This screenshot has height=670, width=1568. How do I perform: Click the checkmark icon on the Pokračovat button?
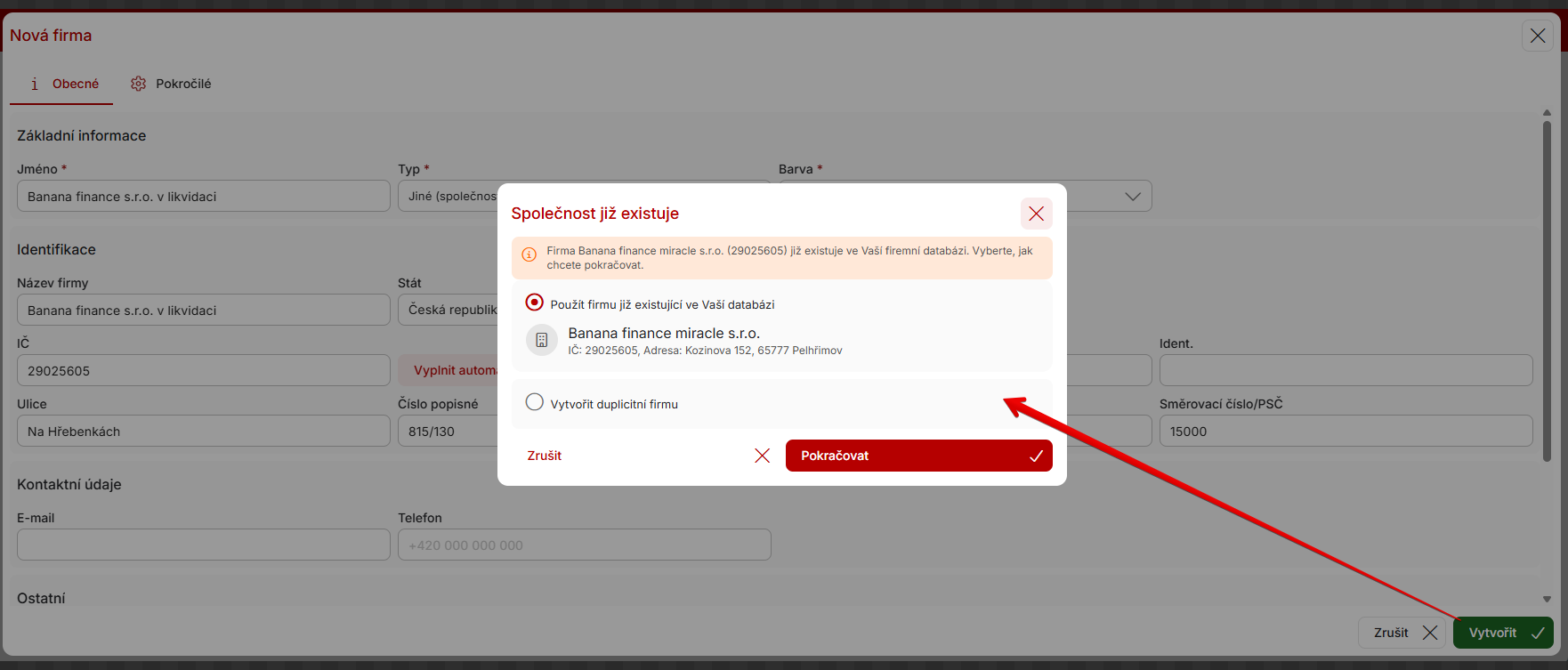1036,456
